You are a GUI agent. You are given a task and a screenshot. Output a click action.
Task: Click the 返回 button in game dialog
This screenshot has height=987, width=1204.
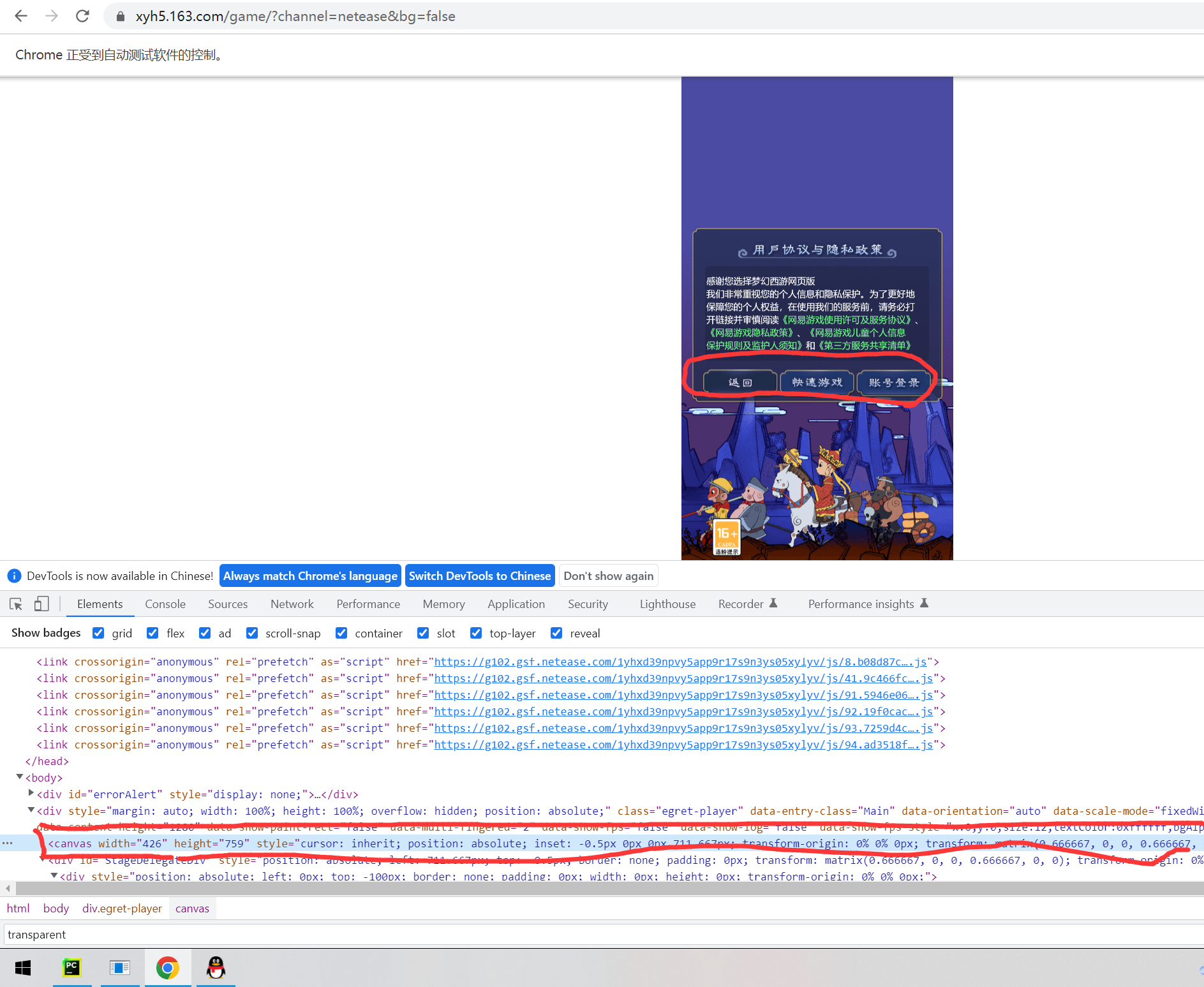(740, 382)
